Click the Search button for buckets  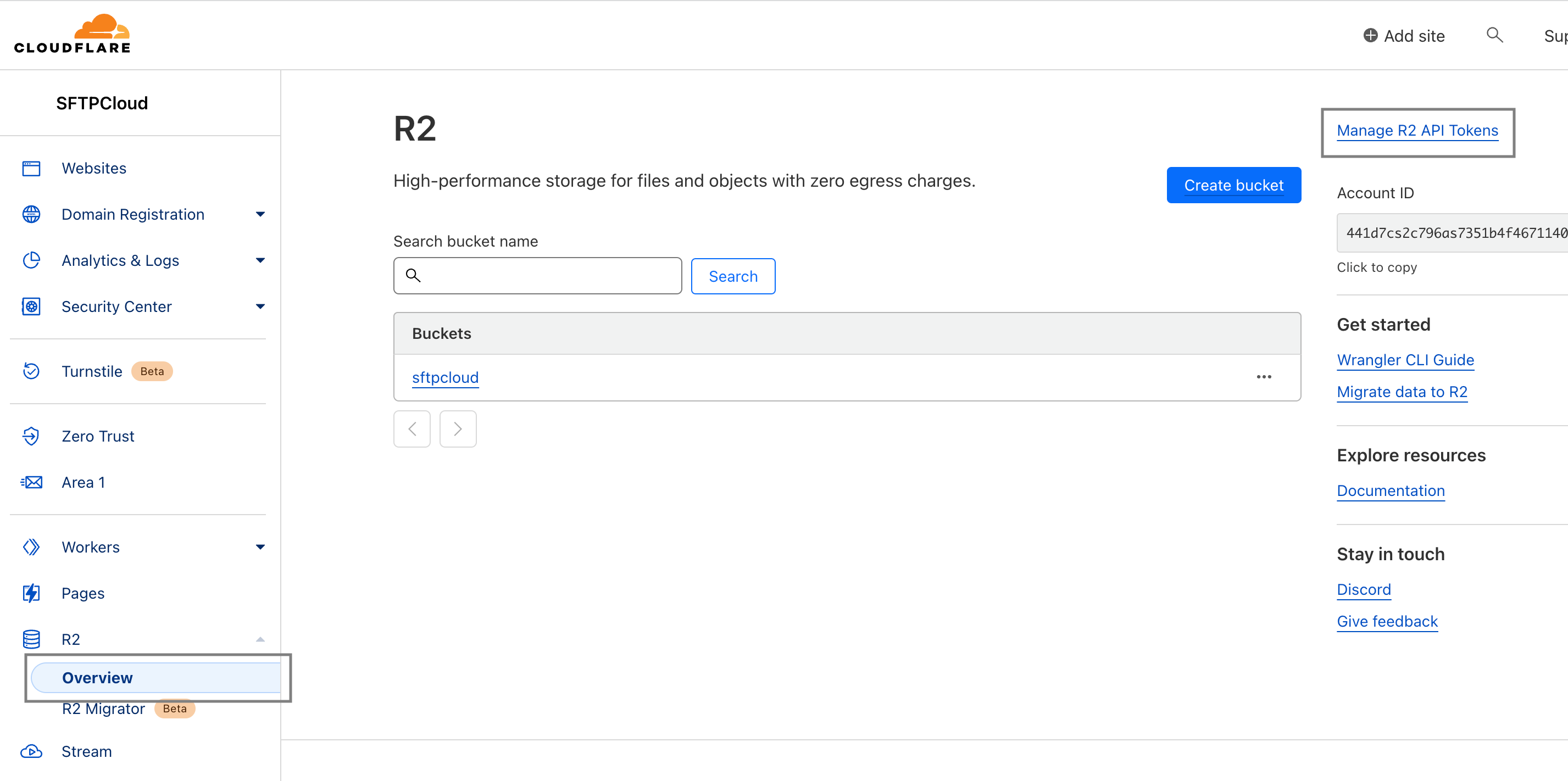point(733,276)
